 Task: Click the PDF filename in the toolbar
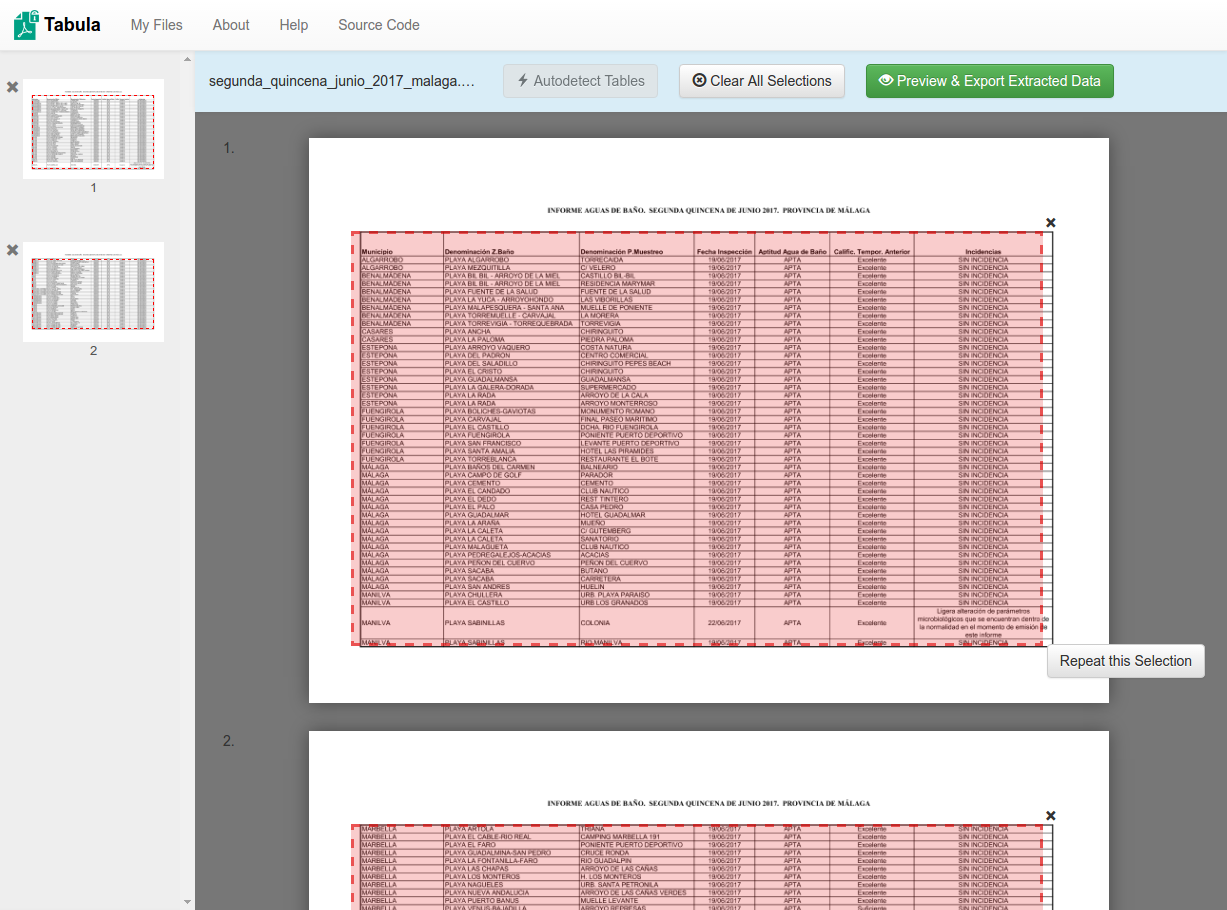click(x=341, y=81)
